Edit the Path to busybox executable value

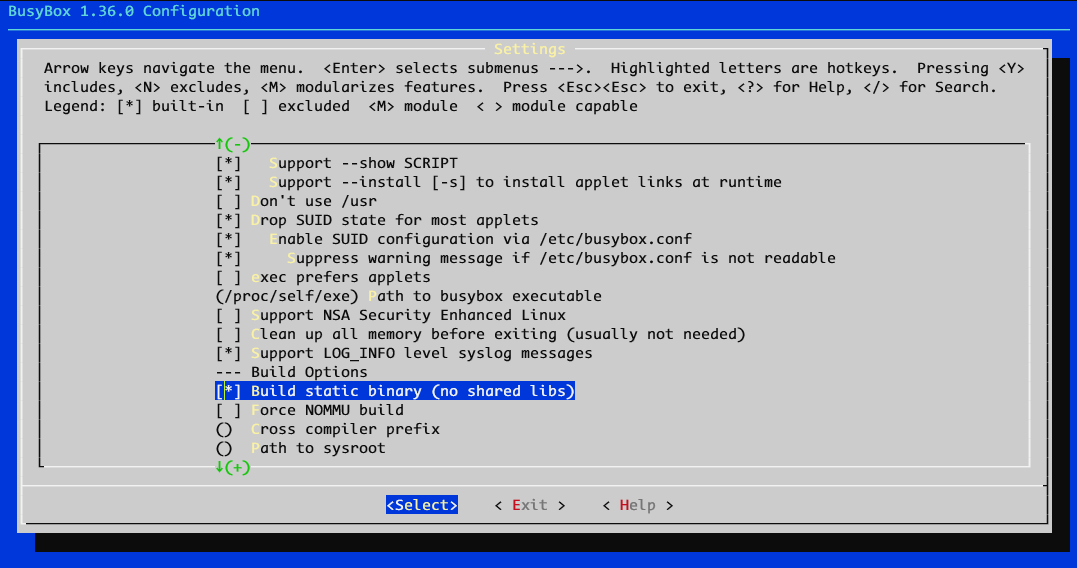[x=409, y=296]
